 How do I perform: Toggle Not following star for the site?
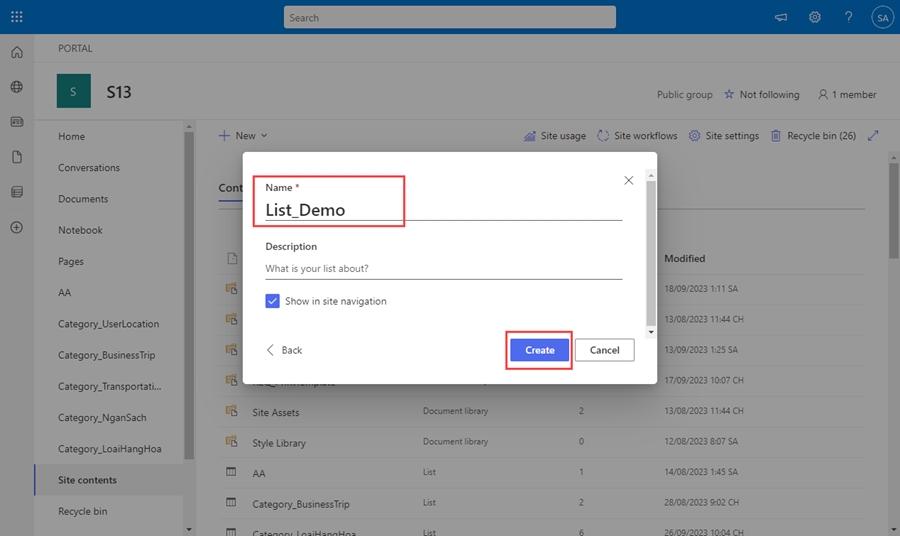pos(761,95)
